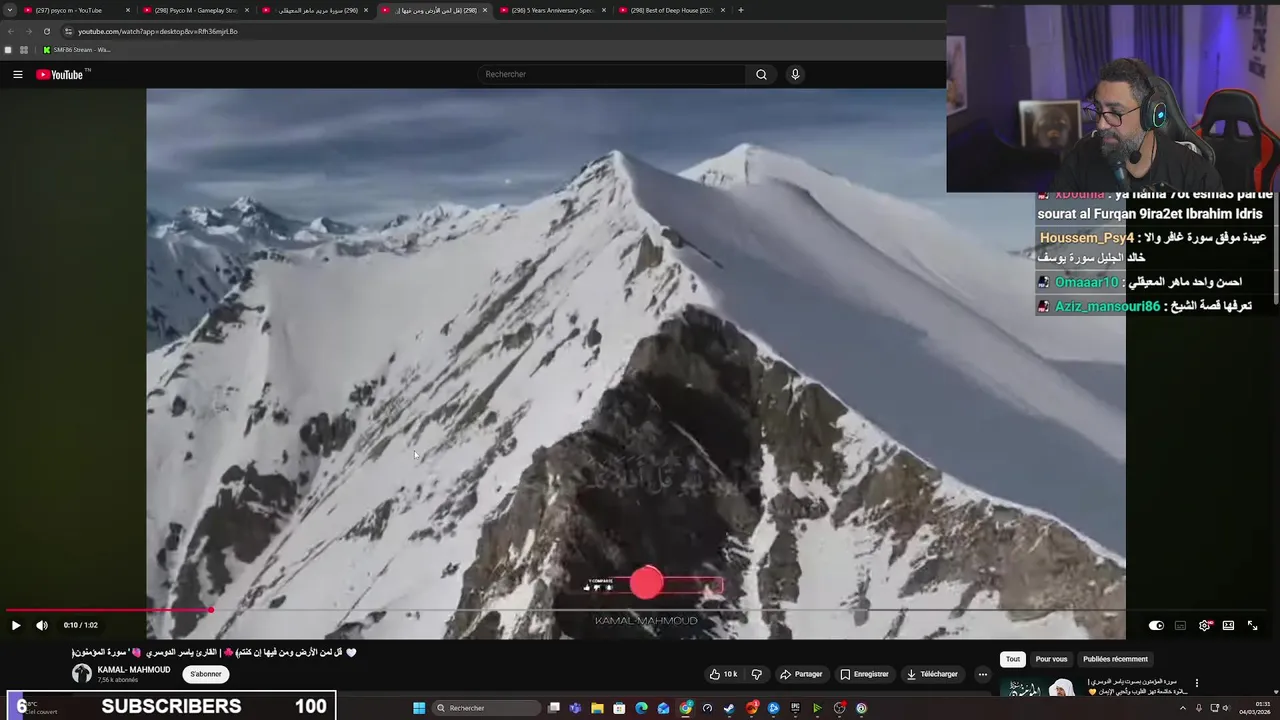The width and height of the screenshot is (1280, 720).
Task: Dislike the video with thumbs down
Action: point(757,674)
